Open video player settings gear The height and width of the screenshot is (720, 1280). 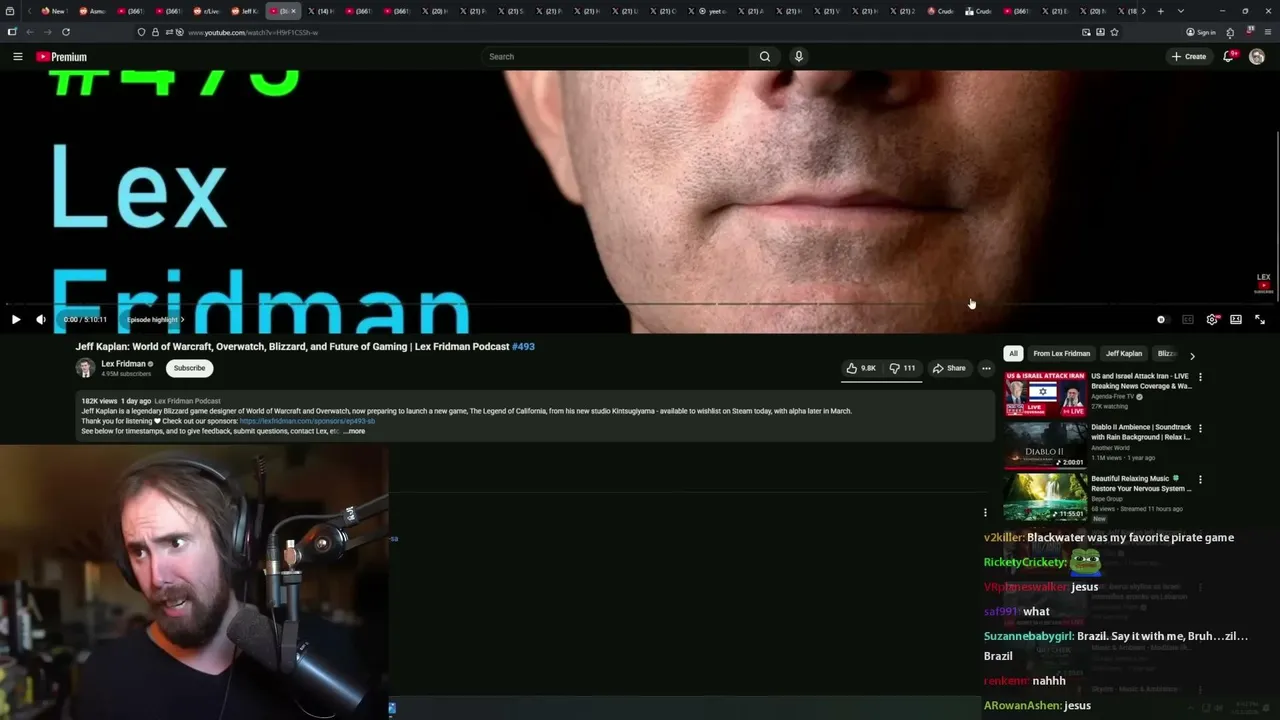tap(1212, 320)
